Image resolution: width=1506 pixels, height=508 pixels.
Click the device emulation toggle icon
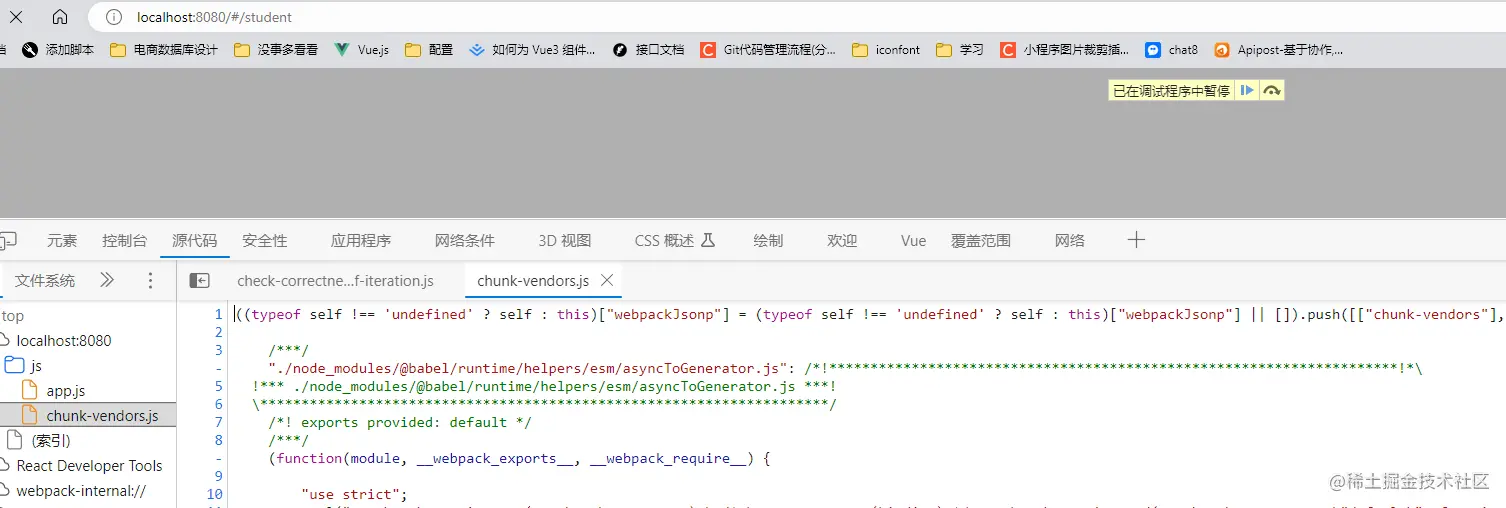pos(8,240)
